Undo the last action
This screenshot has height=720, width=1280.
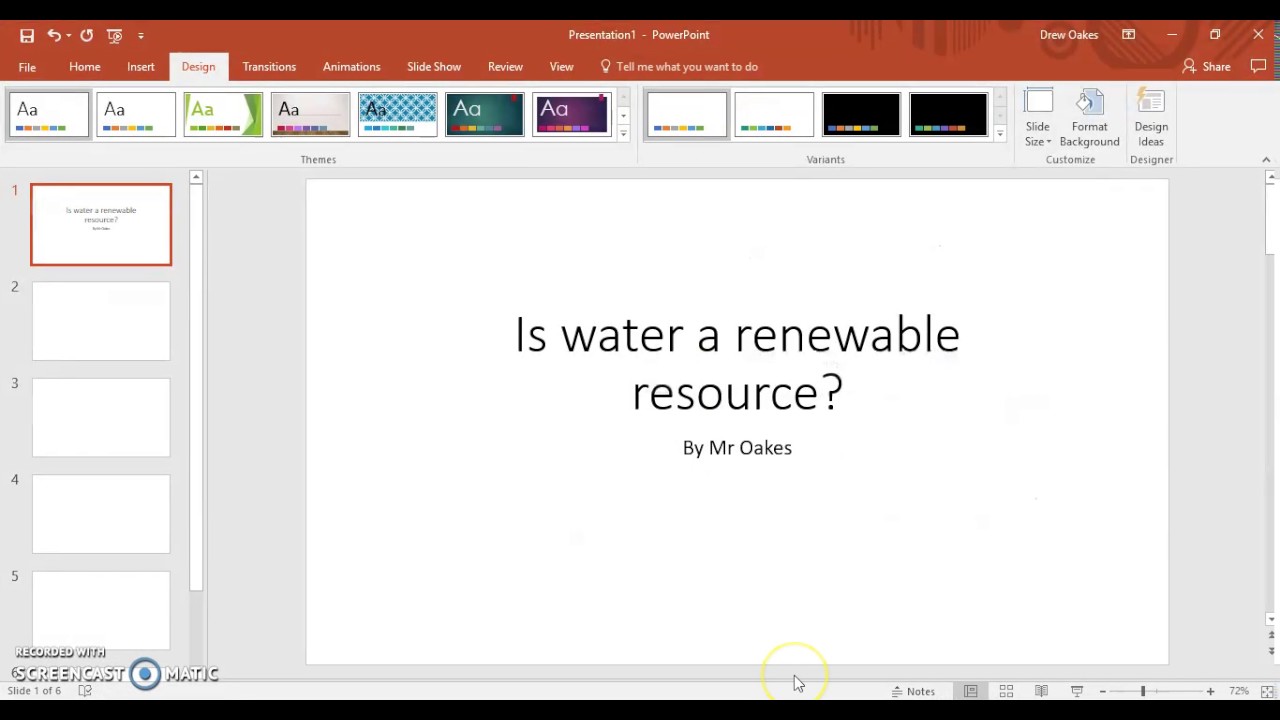click(53, 35)
